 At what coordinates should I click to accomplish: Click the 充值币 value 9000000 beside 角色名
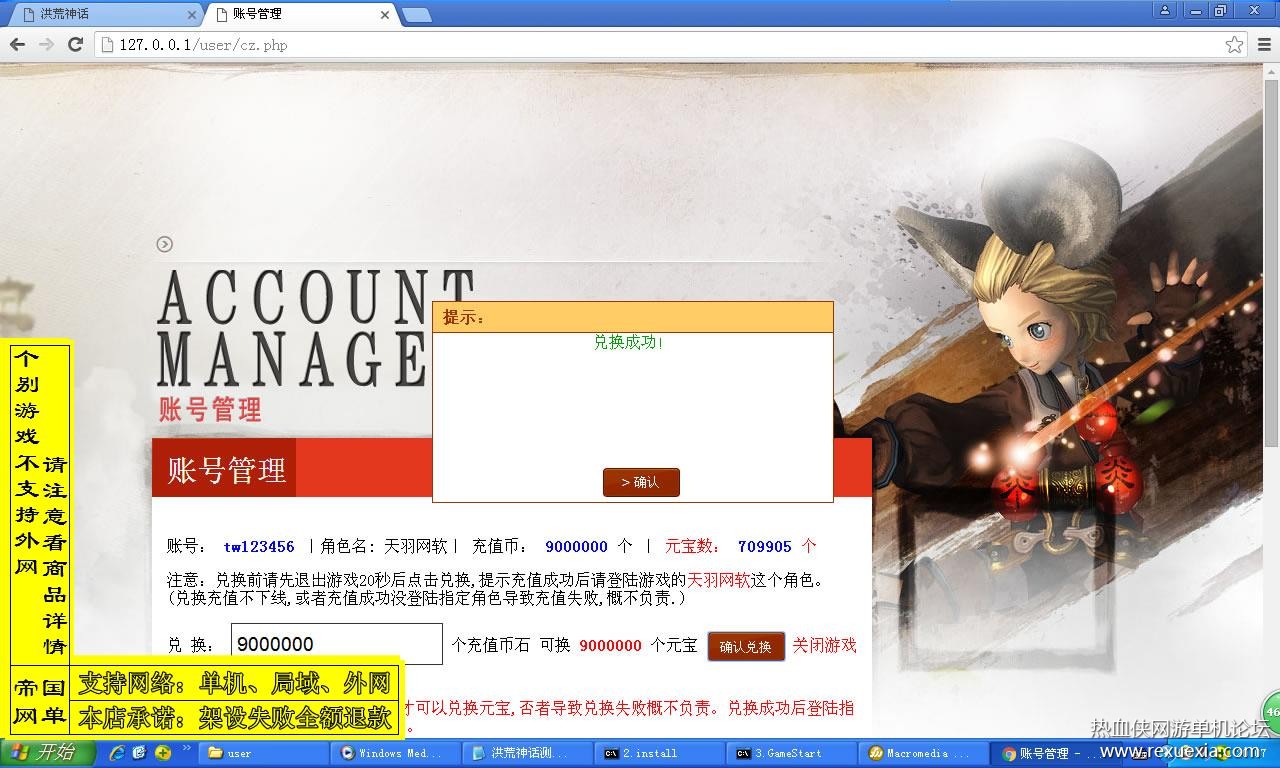pyautogui.click(x=576, y=546)
